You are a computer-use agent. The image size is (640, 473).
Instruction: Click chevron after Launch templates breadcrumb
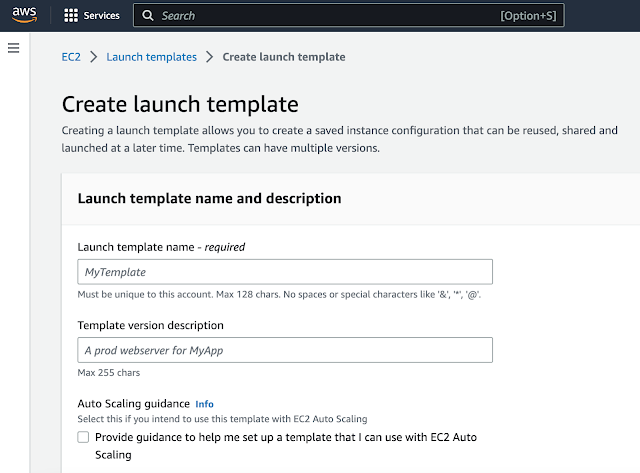point(210,57)
